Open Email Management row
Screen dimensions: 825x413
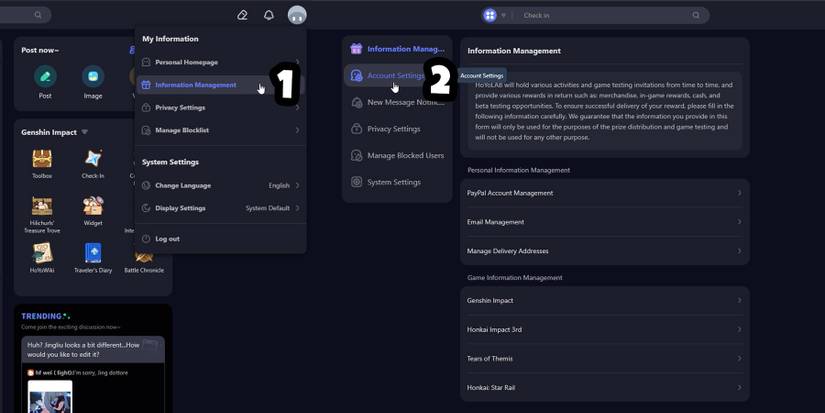click(x=604, y=222)
